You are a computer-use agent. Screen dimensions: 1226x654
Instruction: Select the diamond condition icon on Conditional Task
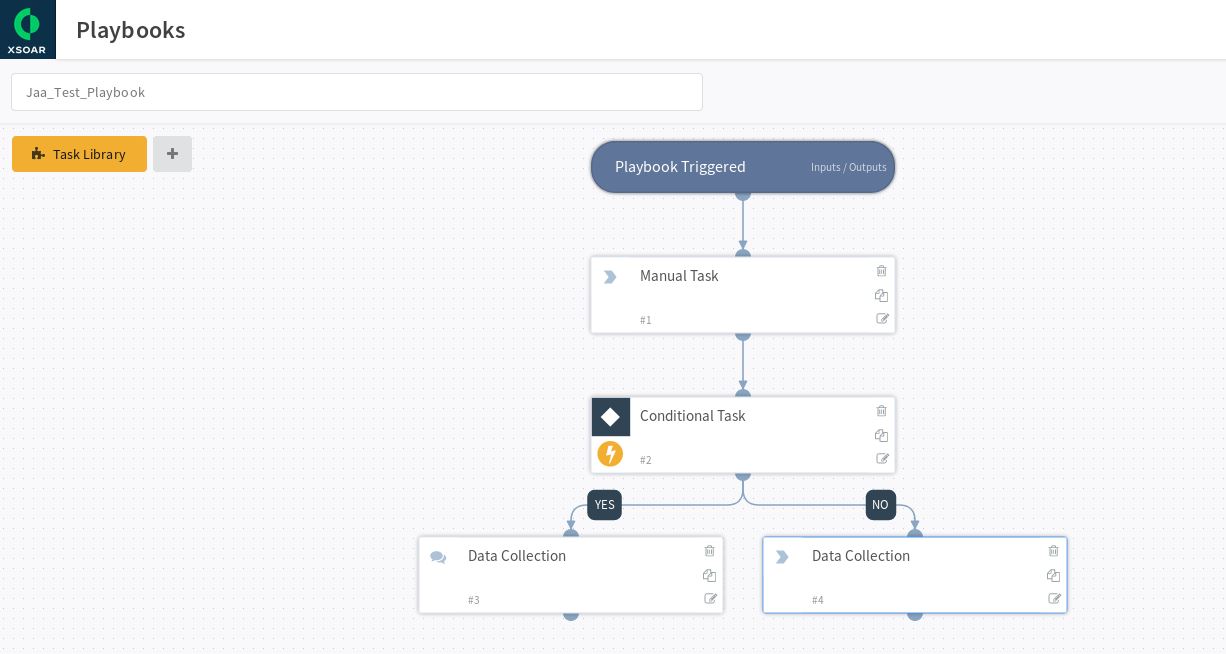pos(611,417)
